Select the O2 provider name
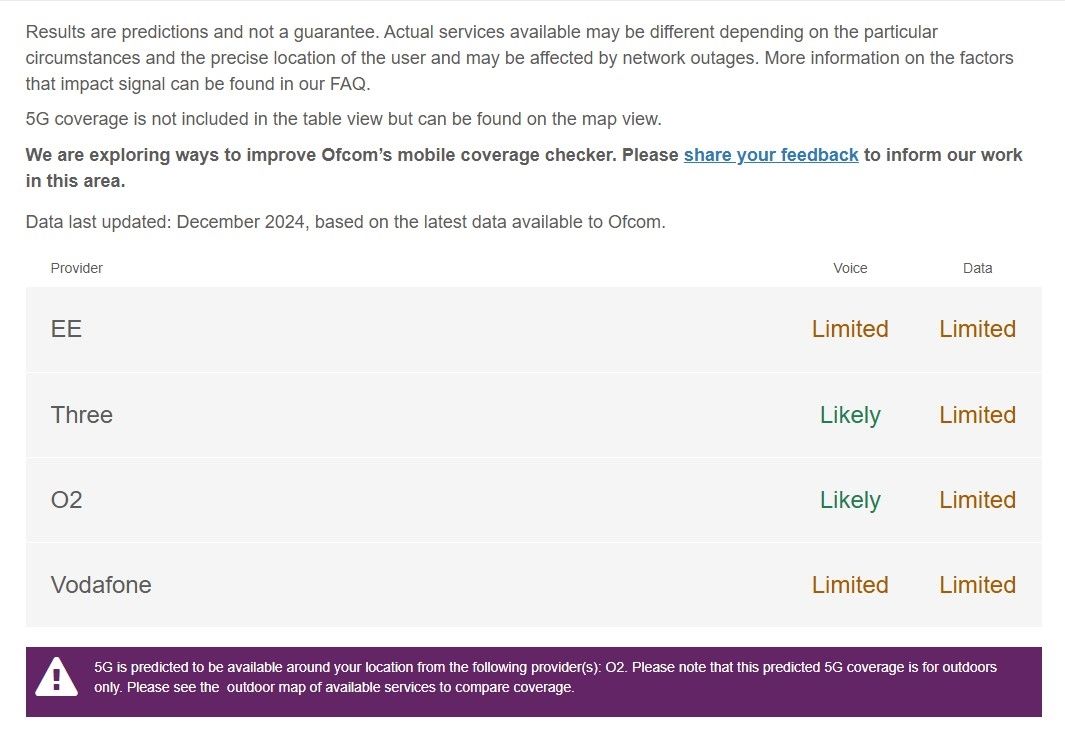 click(67, 499)
